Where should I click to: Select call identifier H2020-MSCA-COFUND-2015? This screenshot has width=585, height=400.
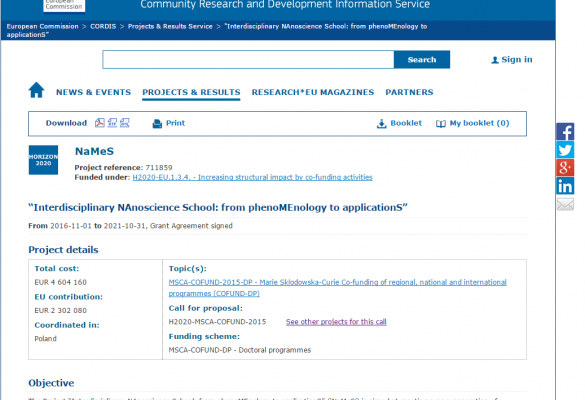(x=217, y=322)
